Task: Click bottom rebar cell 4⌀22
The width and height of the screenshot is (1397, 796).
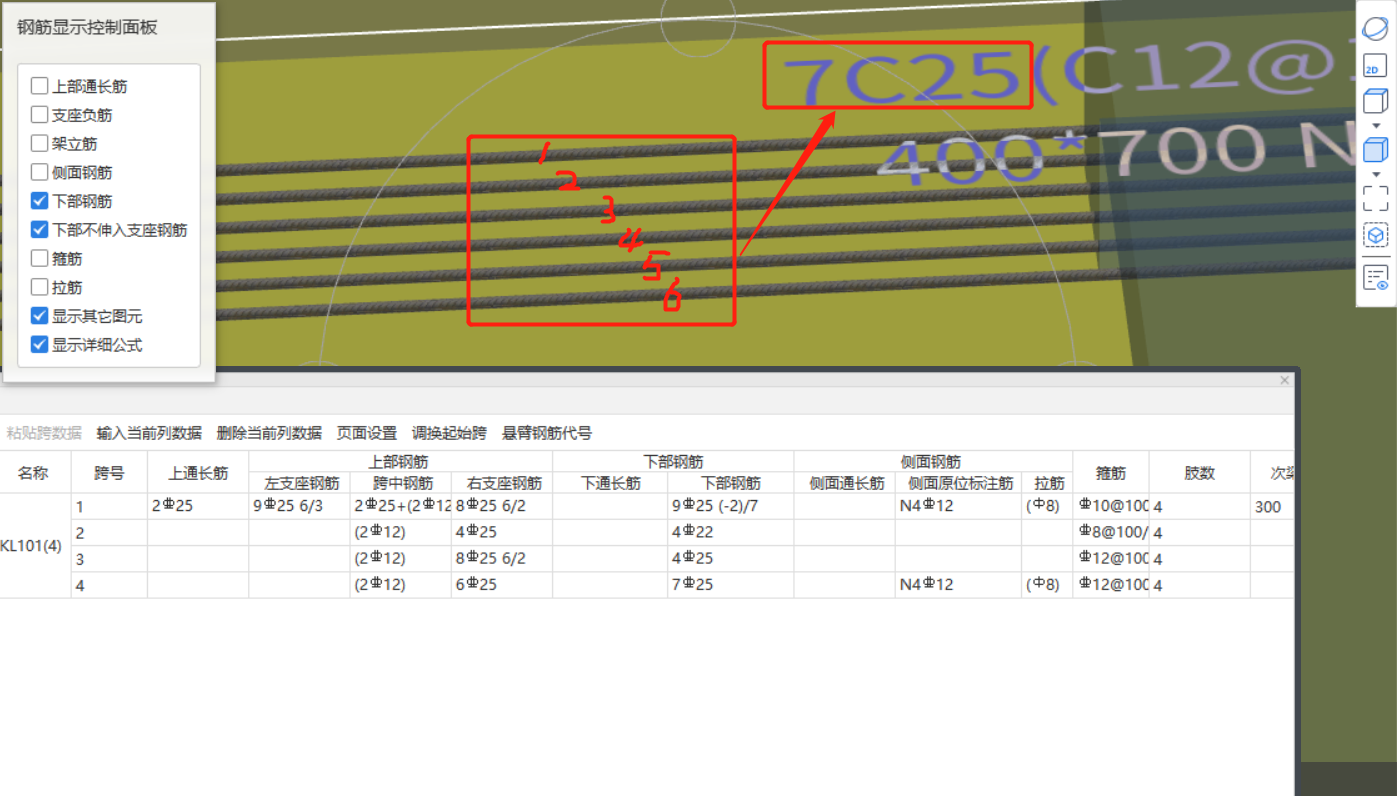Action: [x=730, y=533]
